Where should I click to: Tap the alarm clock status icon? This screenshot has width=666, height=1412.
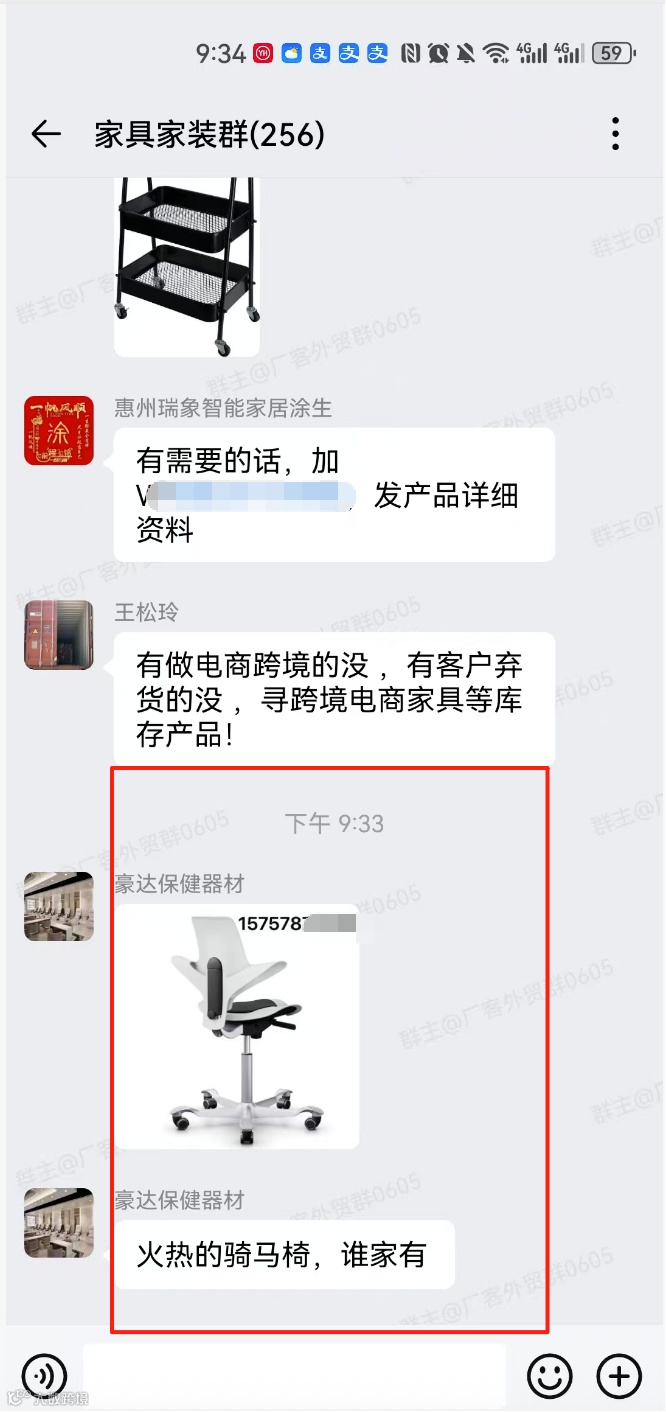click(438, 53)
